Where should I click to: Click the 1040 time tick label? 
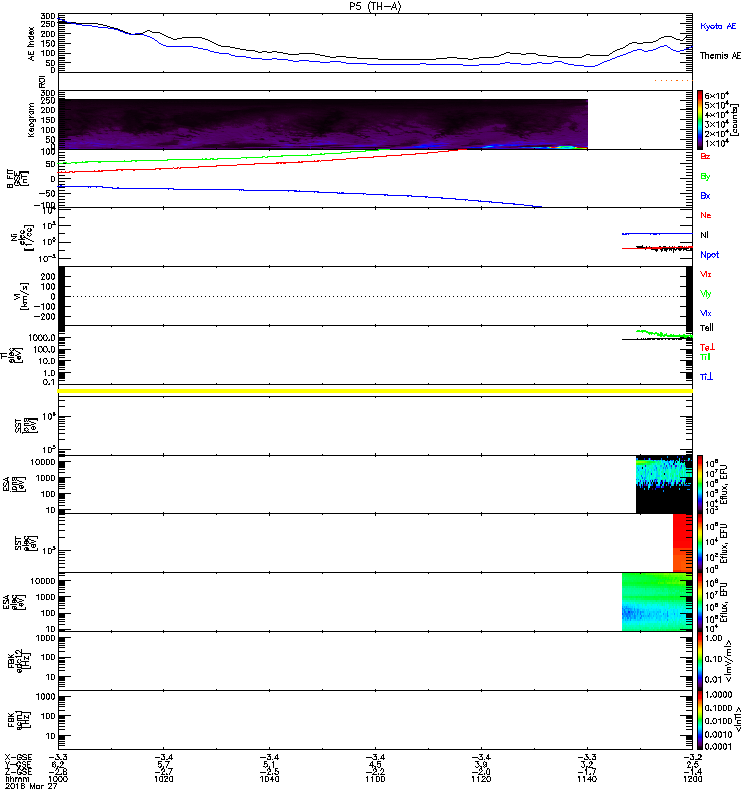[x=269, y=779]
